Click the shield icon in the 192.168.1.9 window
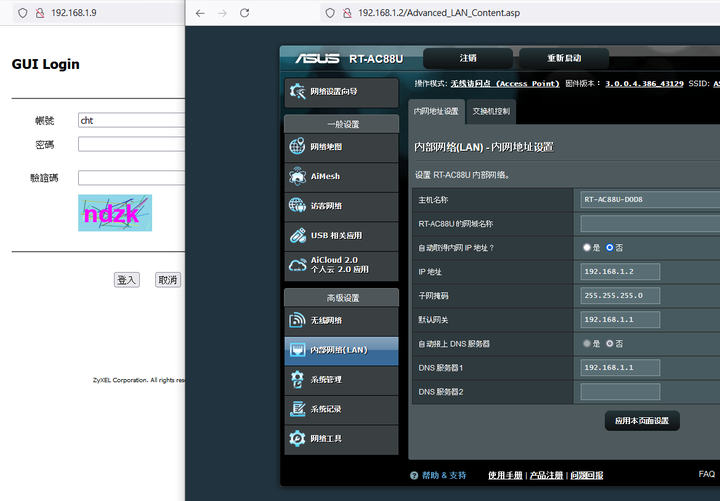The image size is (720, 501). click(22, 13)
